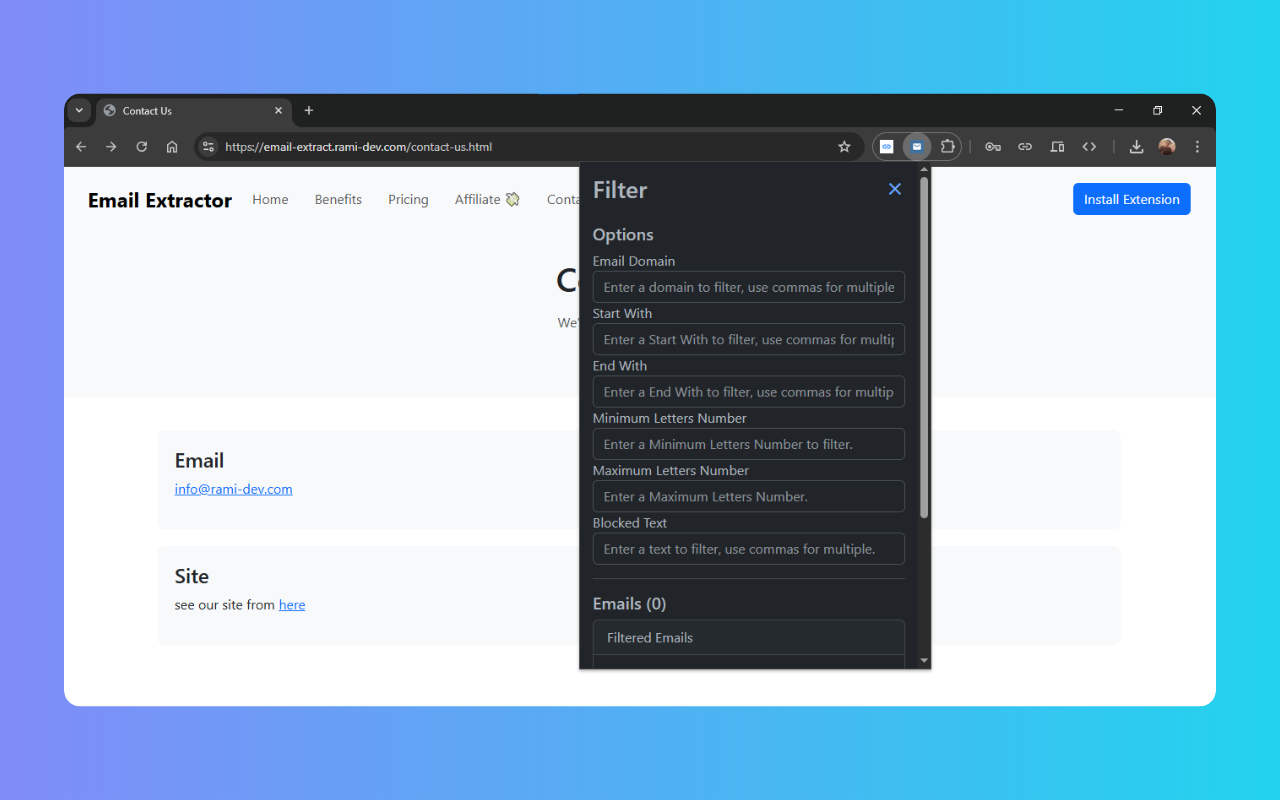This screenshot has height=800, width=1280.
Task: Click the link chain toolbar icon
Action: [1025, 147]
